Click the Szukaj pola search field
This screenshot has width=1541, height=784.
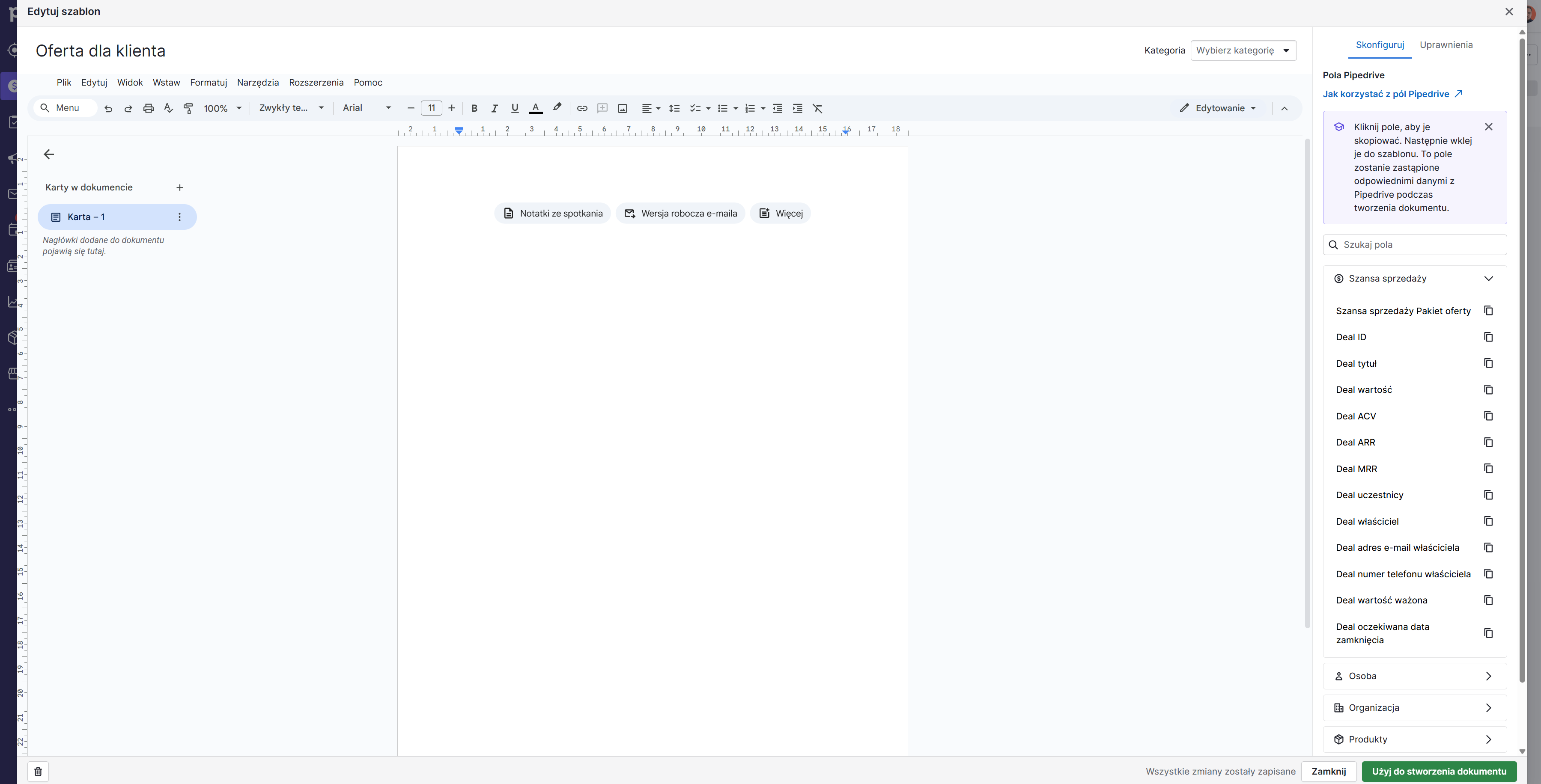(1414, 244)
